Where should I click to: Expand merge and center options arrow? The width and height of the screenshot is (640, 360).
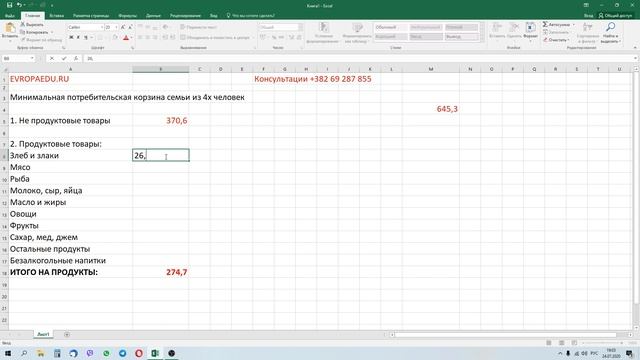(x=253, y=38)
